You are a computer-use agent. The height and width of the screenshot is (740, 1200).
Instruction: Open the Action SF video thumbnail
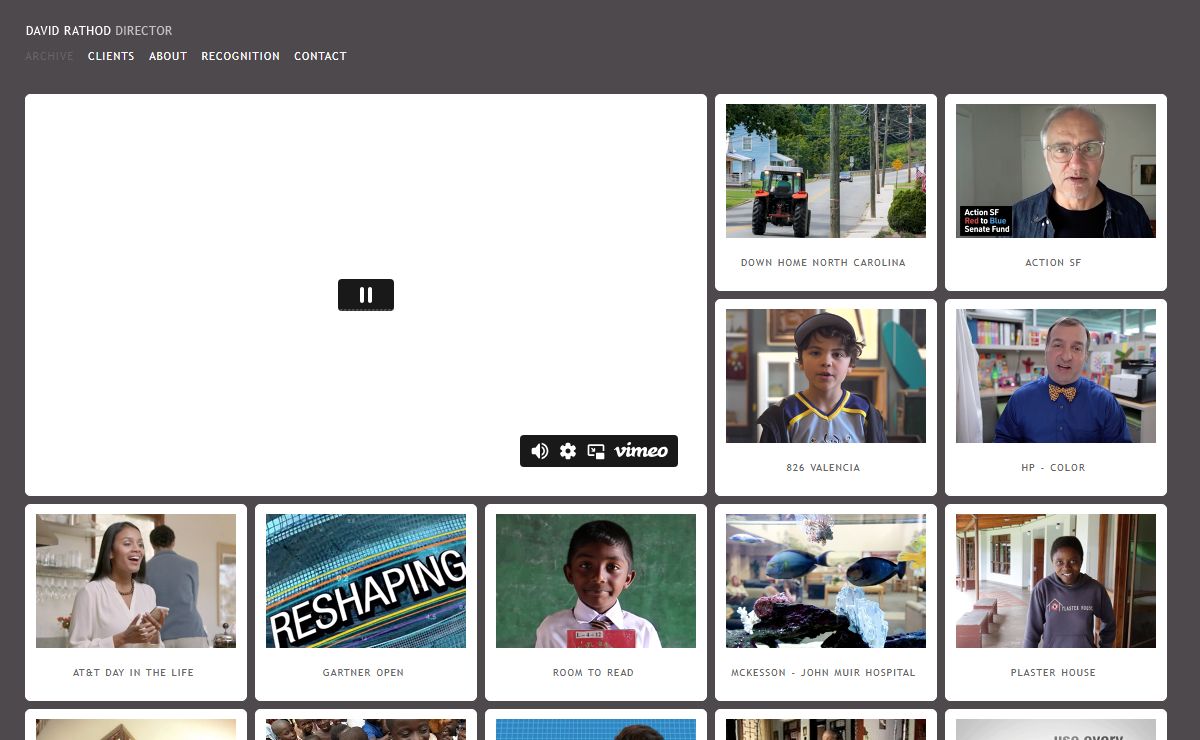tap(1056, 171)
